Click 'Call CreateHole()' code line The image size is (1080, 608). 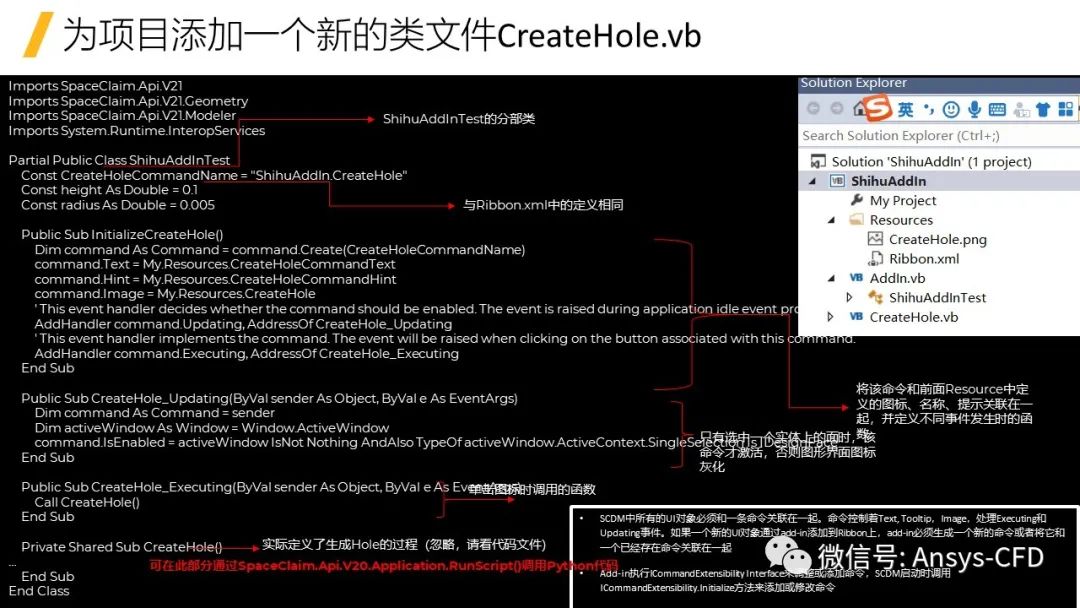pos(87,502)
